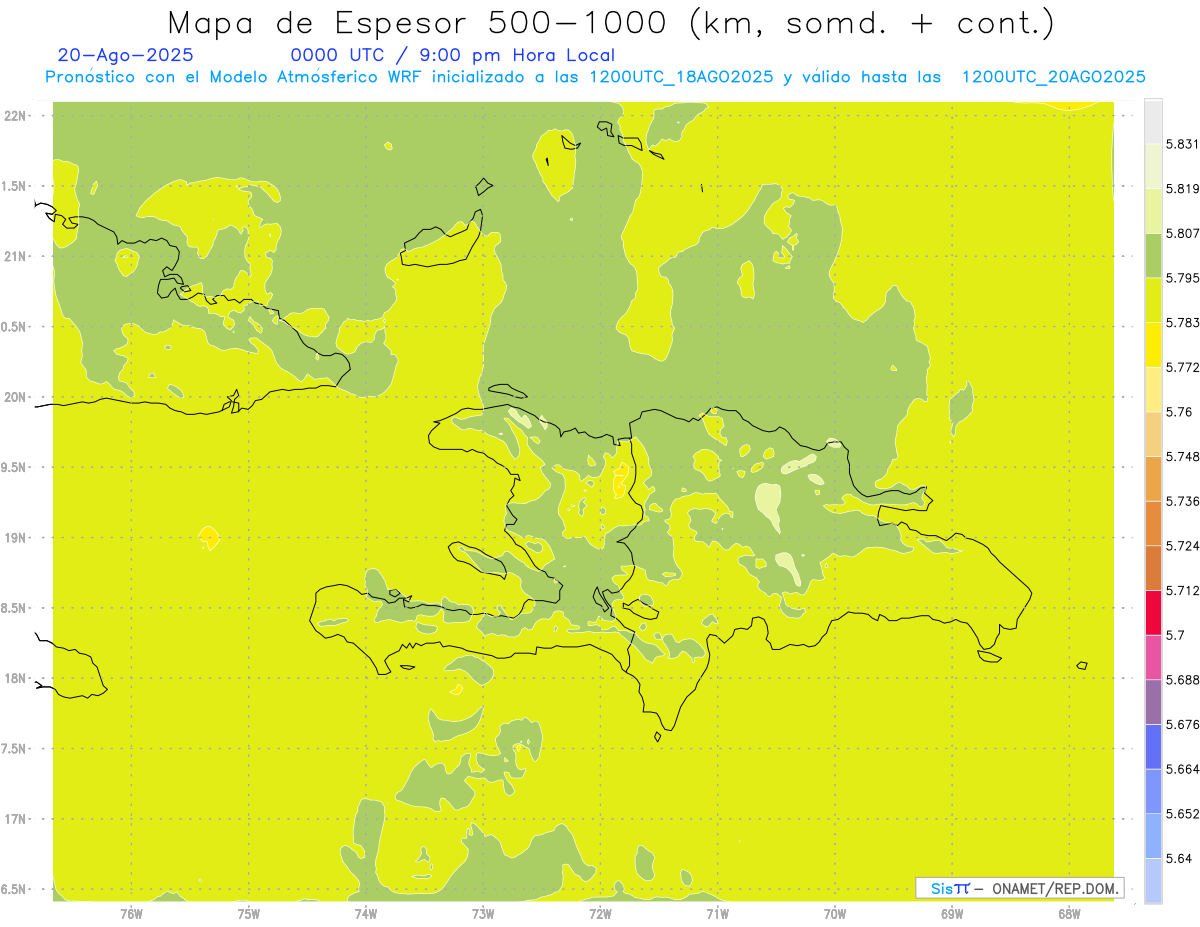Click the '20N' latitude axis label
The width and height of the screenshot is (1200, 927).
14,397
